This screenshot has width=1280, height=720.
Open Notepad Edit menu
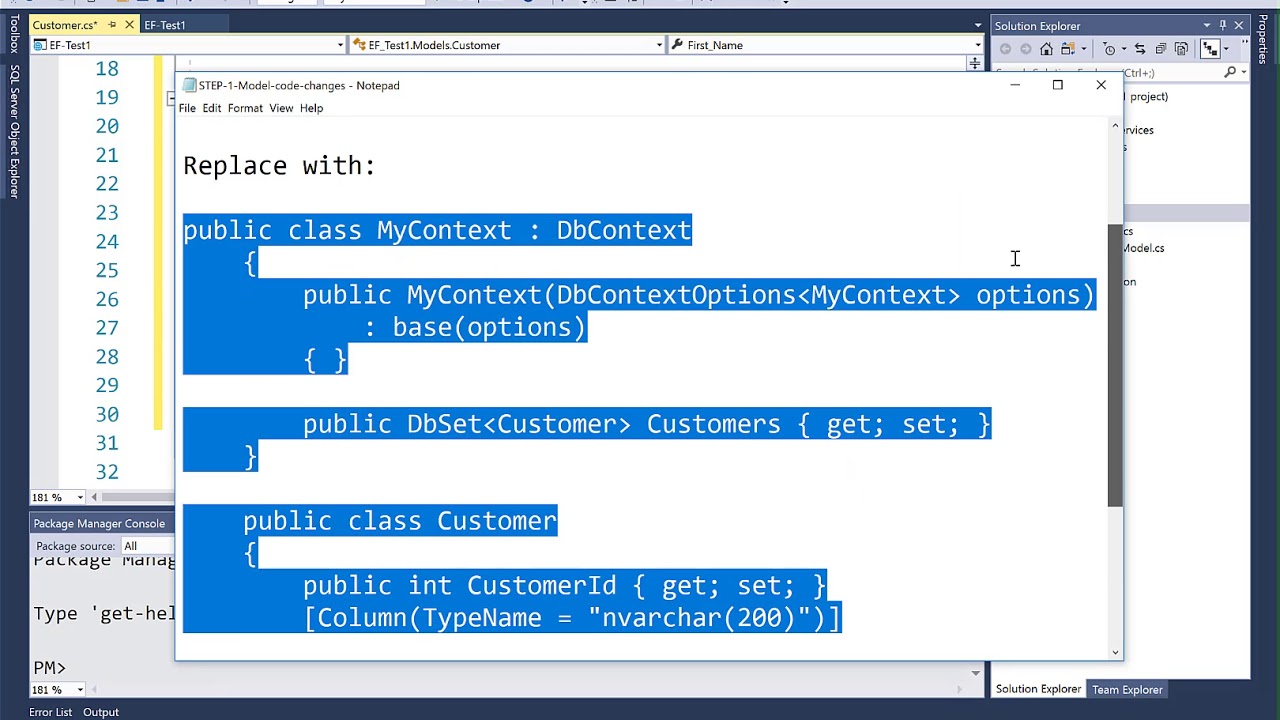click(212, 108)
